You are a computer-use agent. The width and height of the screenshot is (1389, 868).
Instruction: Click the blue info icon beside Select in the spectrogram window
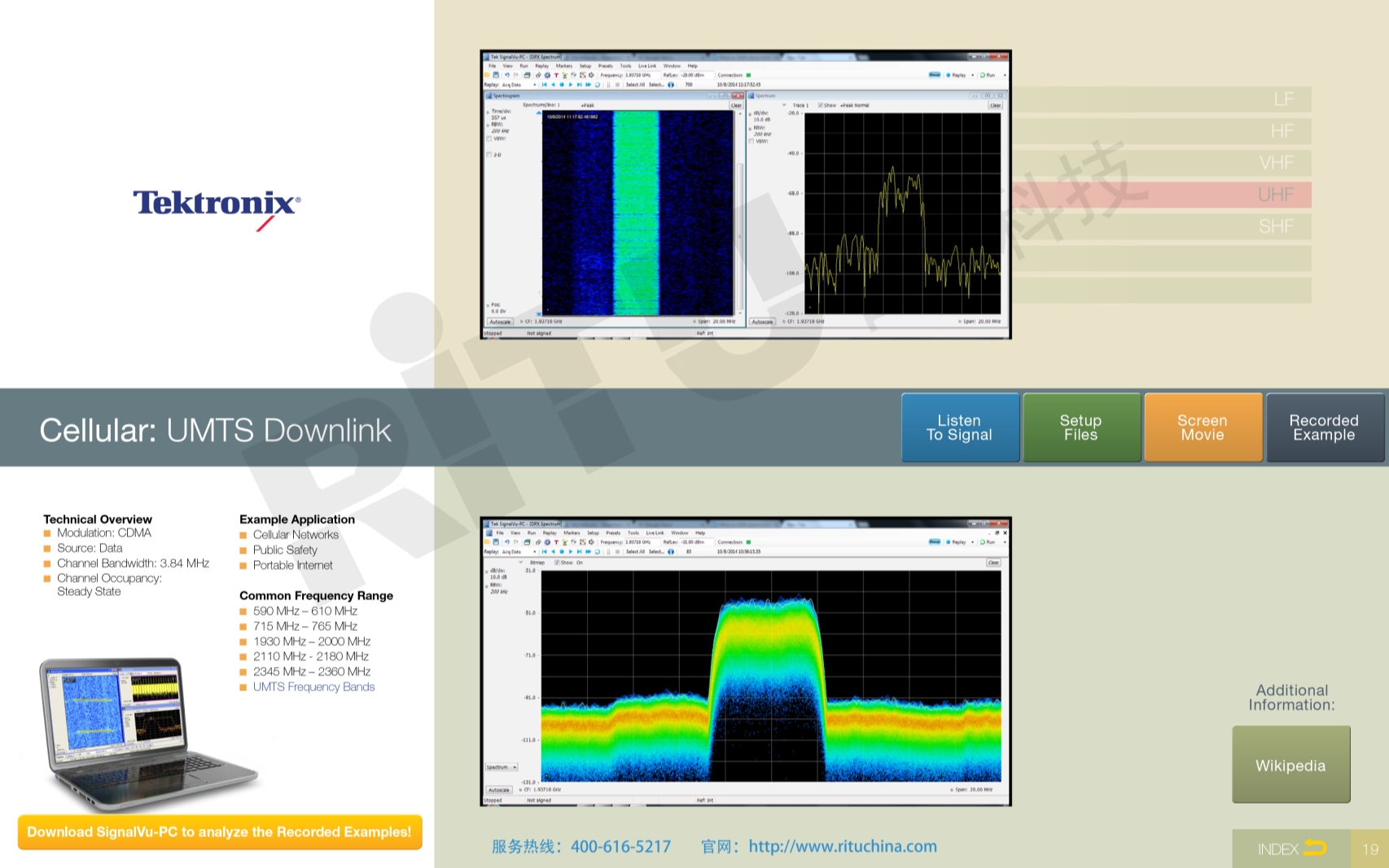(x=671, y=85)
